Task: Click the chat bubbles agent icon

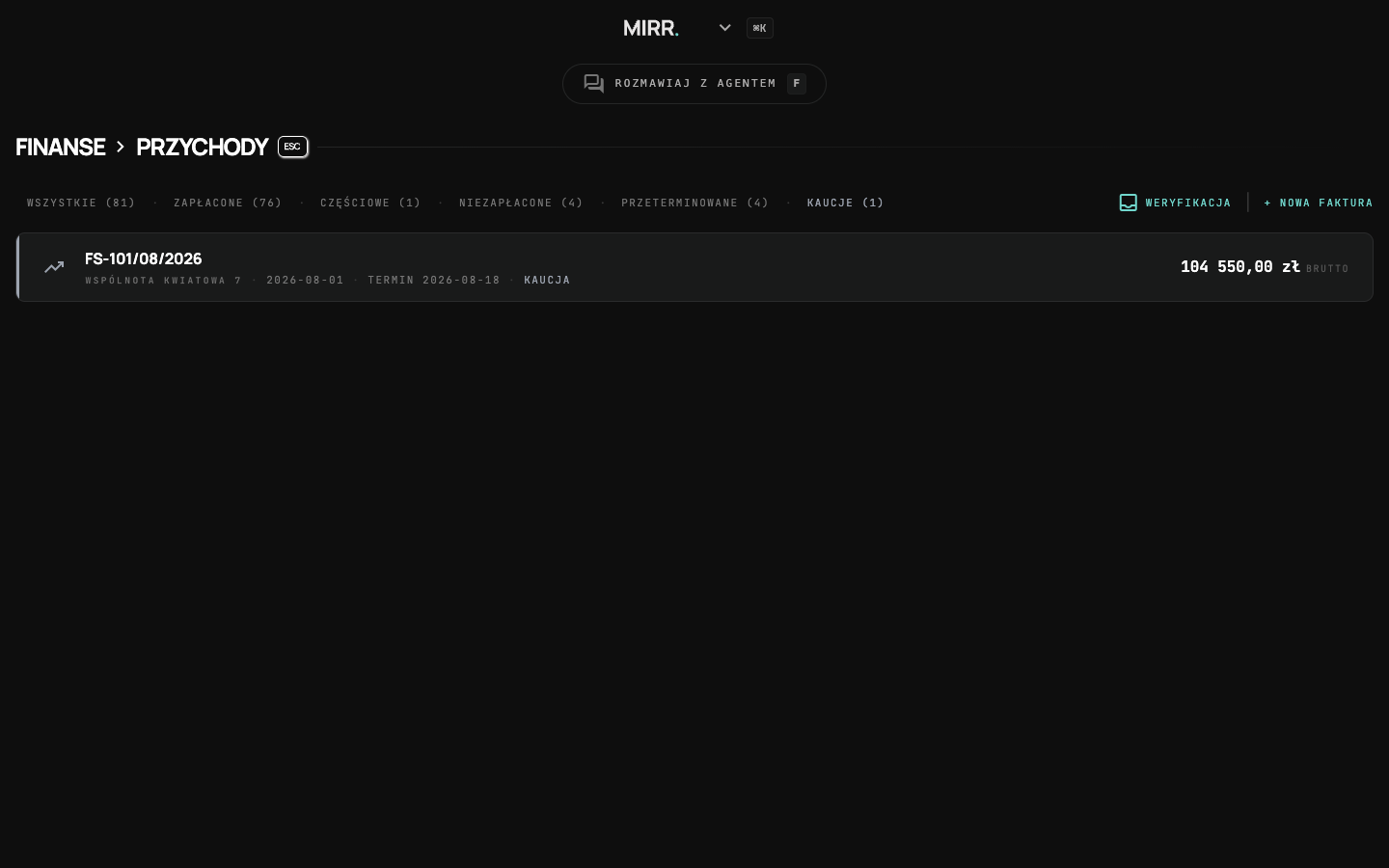Action: [594, 84]
